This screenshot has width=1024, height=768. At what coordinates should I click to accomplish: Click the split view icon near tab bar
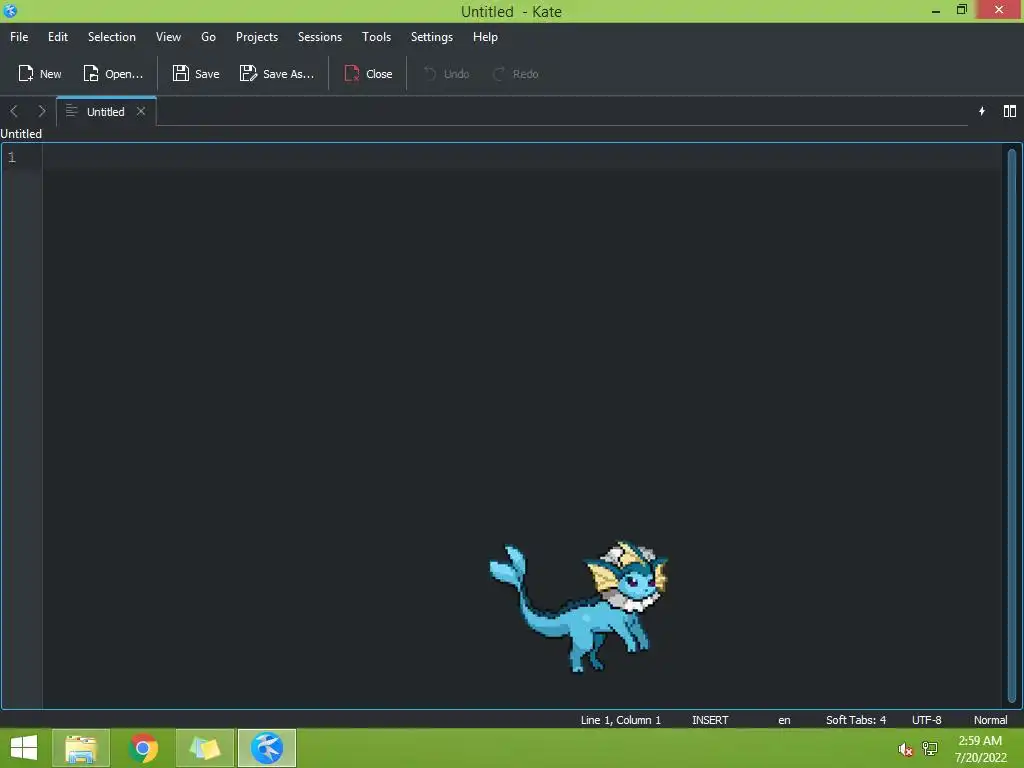coord(1010,111)
